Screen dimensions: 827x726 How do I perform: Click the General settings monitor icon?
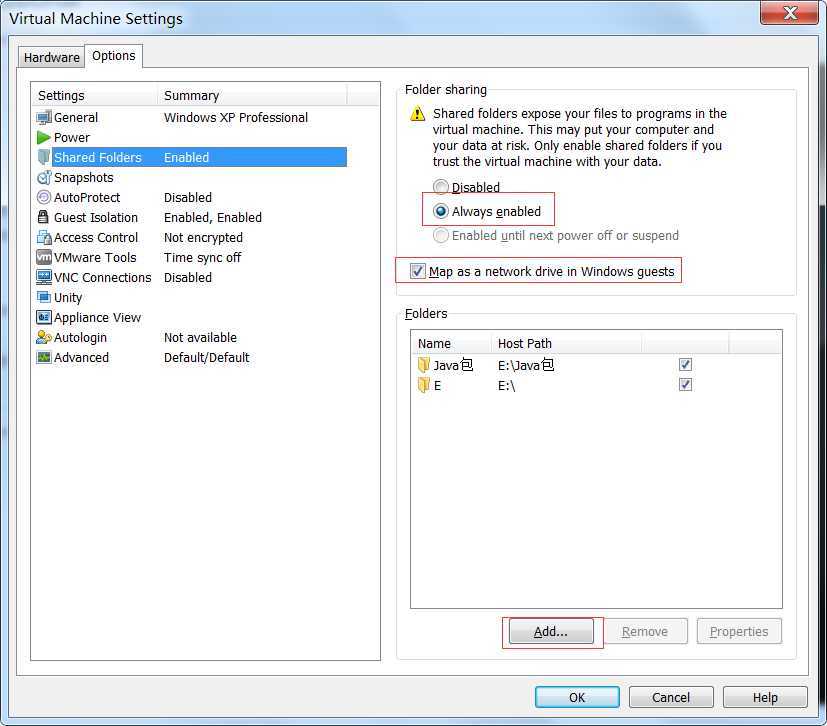coord(44,118)
